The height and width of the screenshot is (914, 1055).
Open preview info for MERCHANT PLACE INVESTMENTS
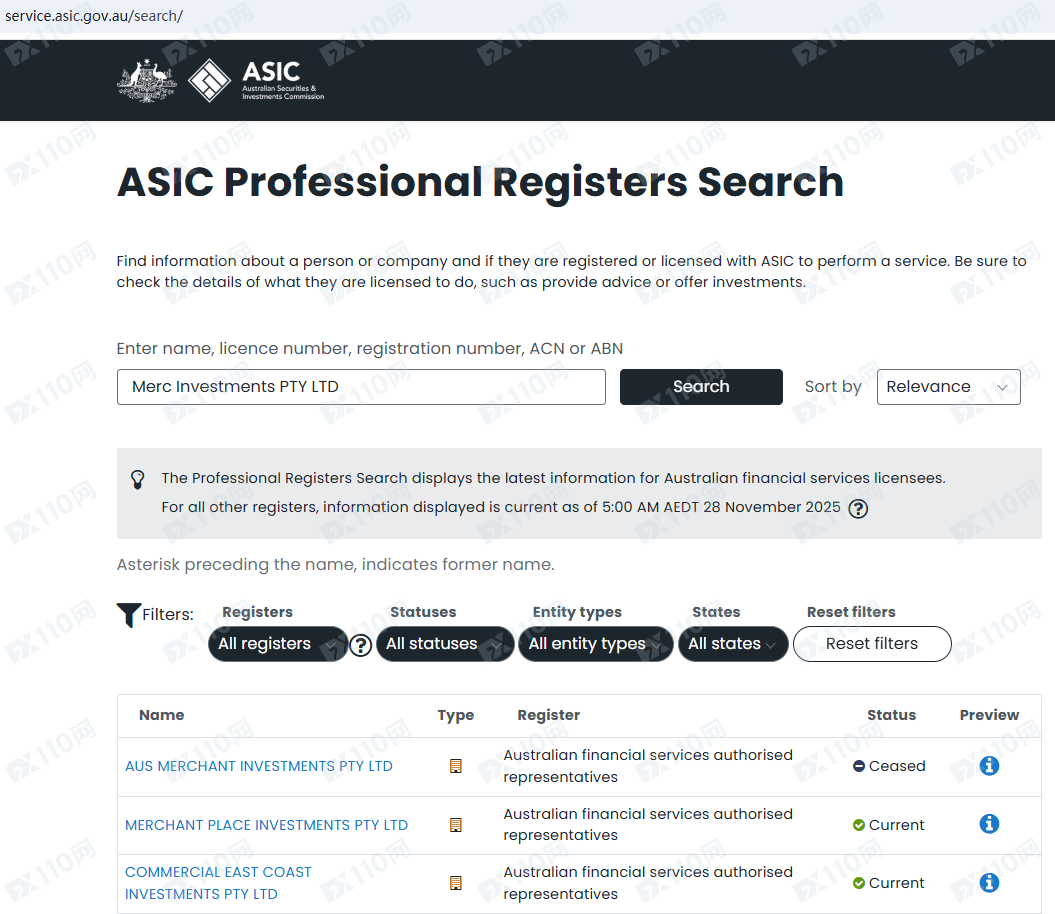pos(989,824)
